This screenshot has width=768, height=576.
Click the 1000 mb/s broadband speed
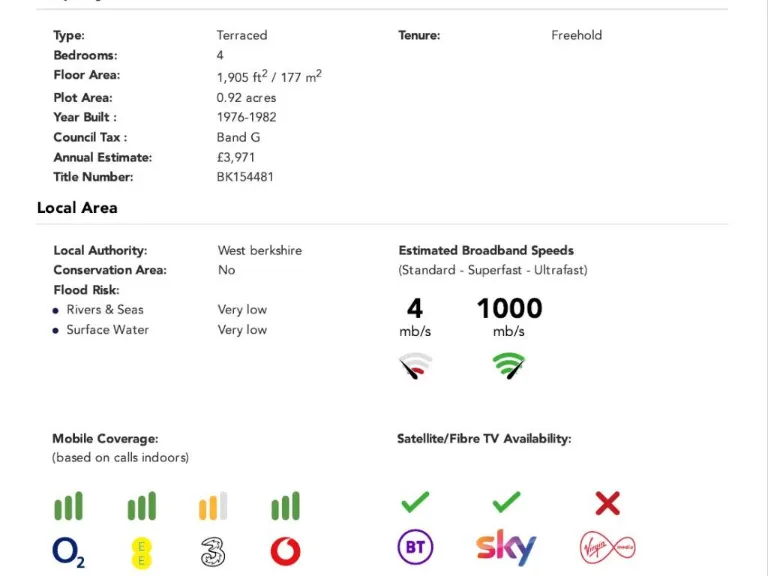pos(509,309)
